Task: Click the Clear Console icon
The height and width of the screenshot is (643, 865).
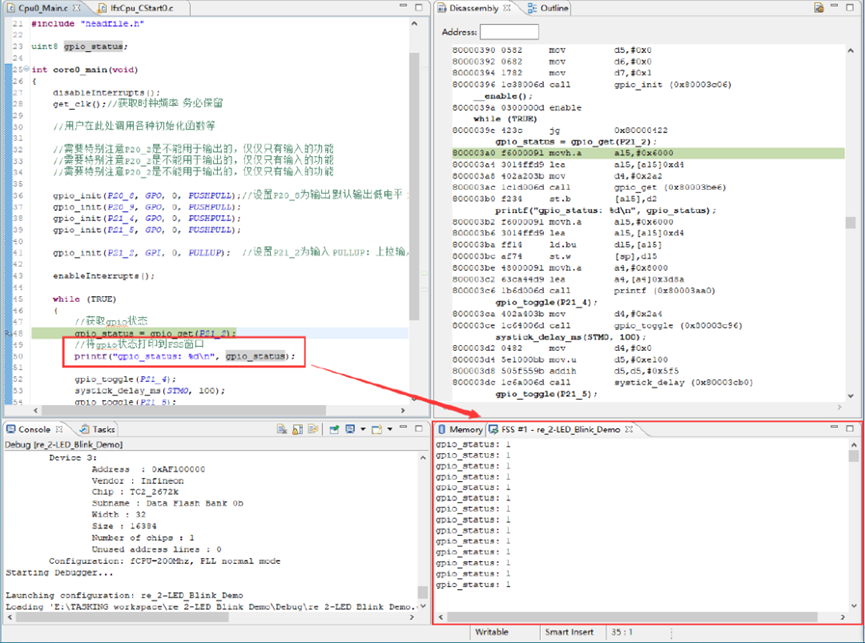Action: click(x=282, y=429)
